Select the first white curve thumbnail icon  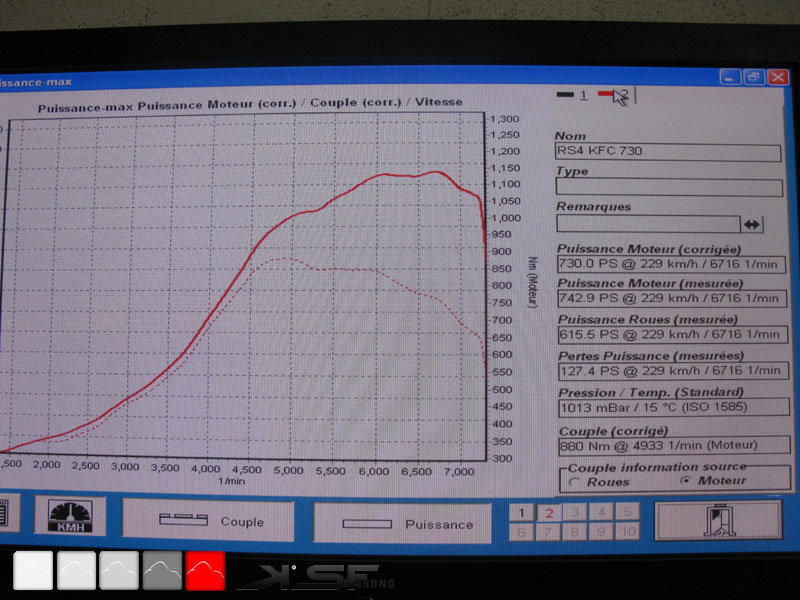(x=33, y=570)
